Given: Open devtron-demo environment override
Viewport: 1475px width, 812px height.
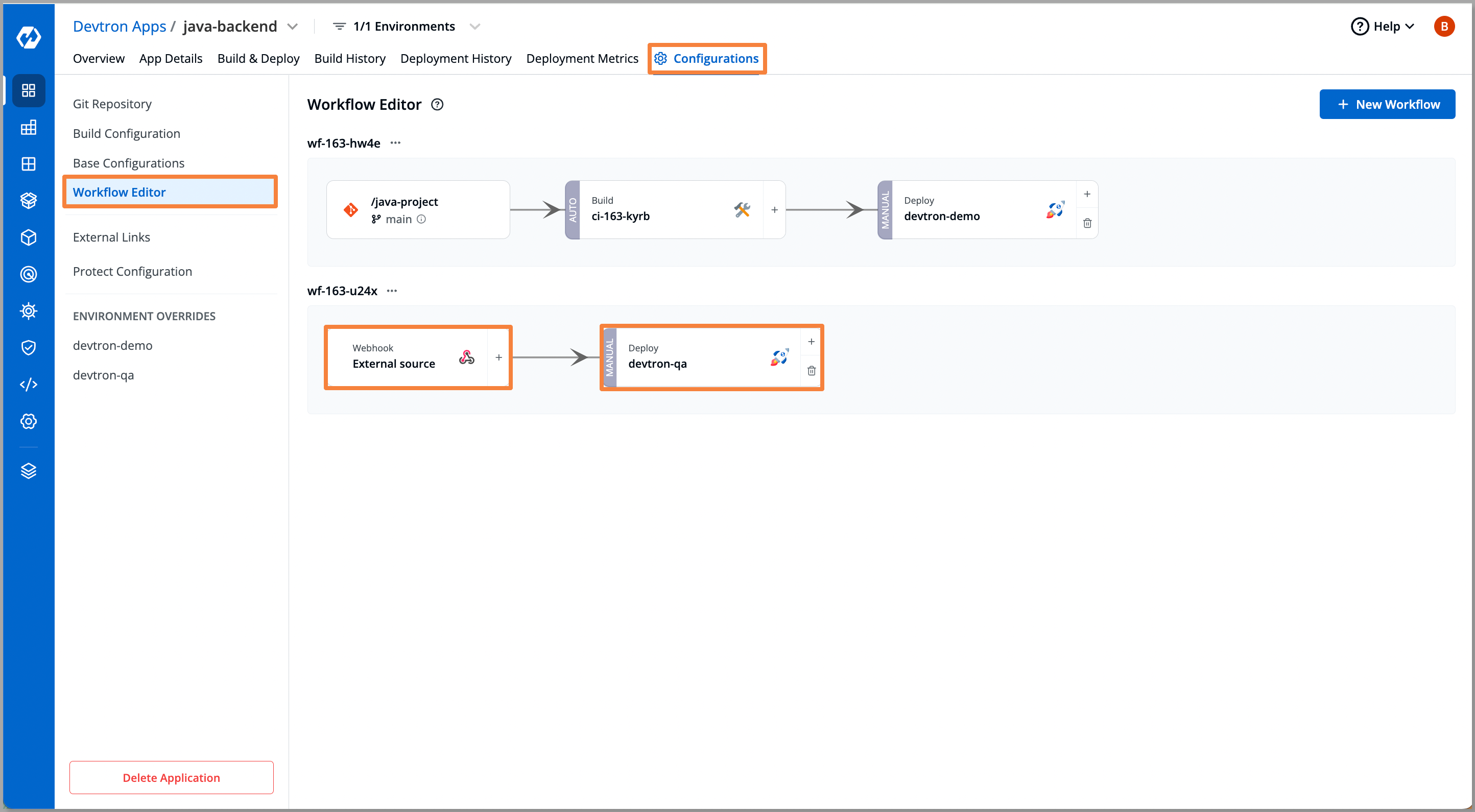Looking at the screenshot, I should coord(112,345).
